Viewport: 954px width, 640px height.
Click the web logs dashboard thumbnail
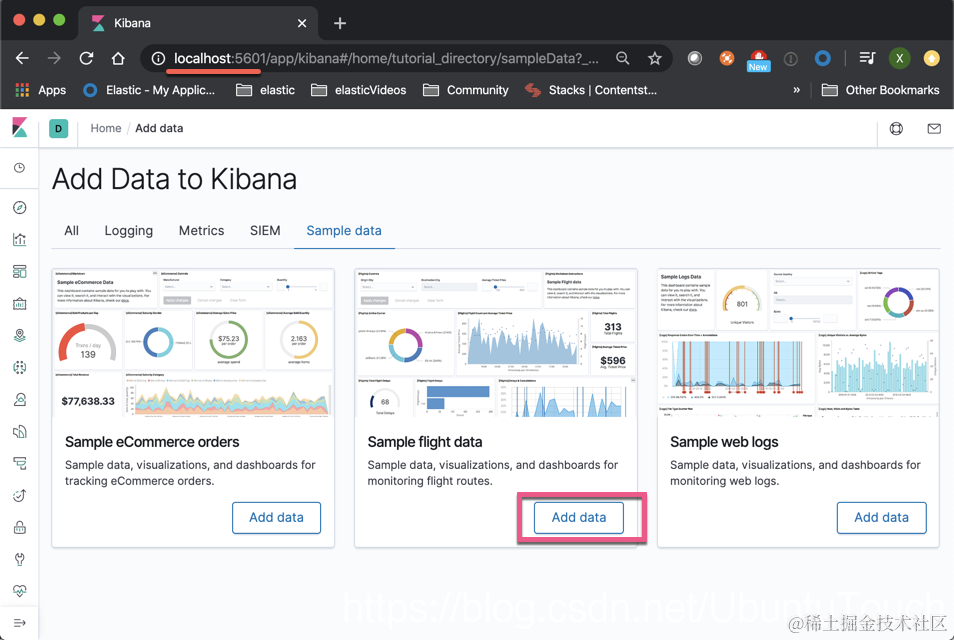click(x=798, y=343)
